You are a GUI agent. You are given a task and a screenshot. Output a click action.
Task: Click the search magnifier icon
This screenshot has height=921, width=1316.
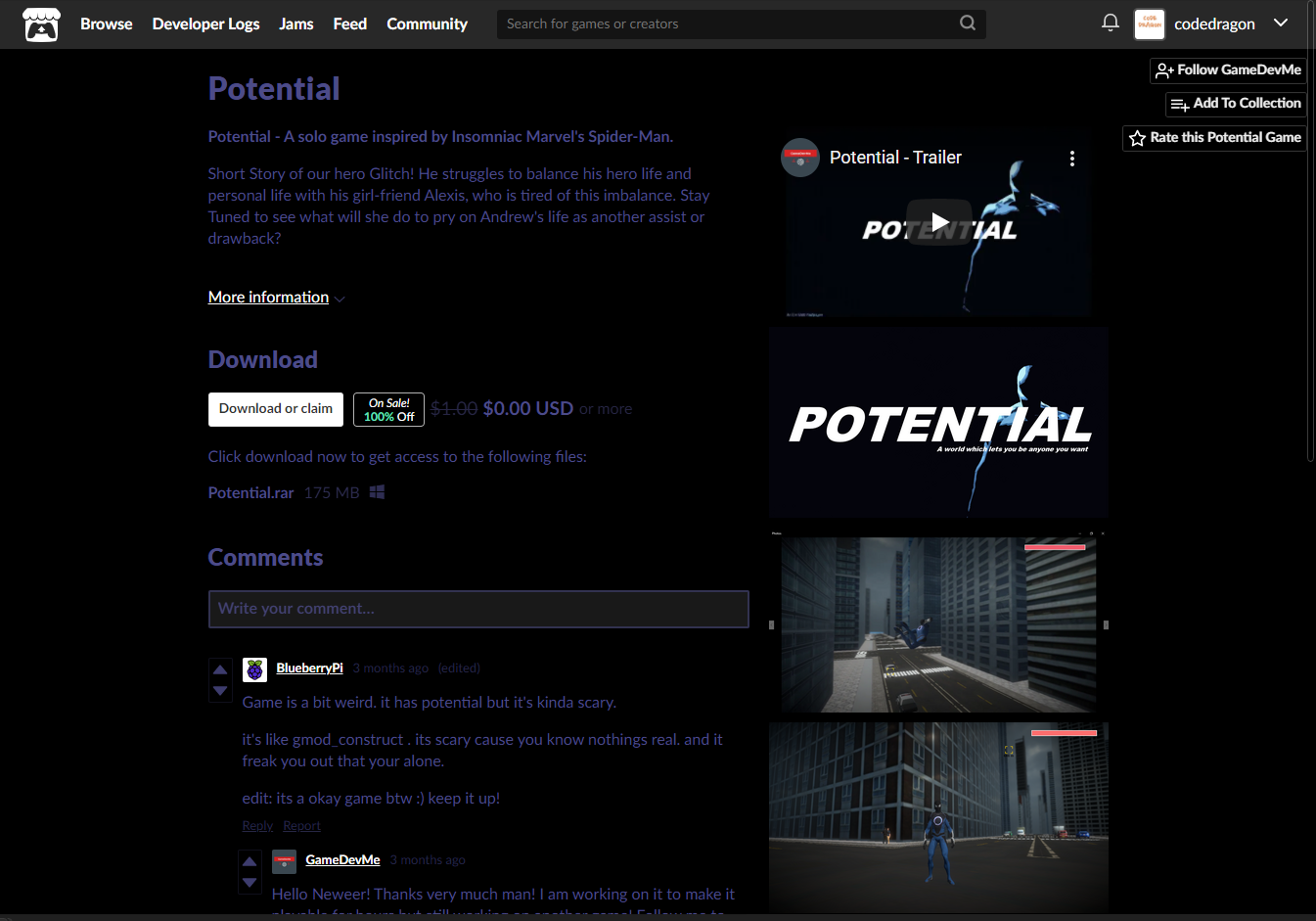[968, 23]
